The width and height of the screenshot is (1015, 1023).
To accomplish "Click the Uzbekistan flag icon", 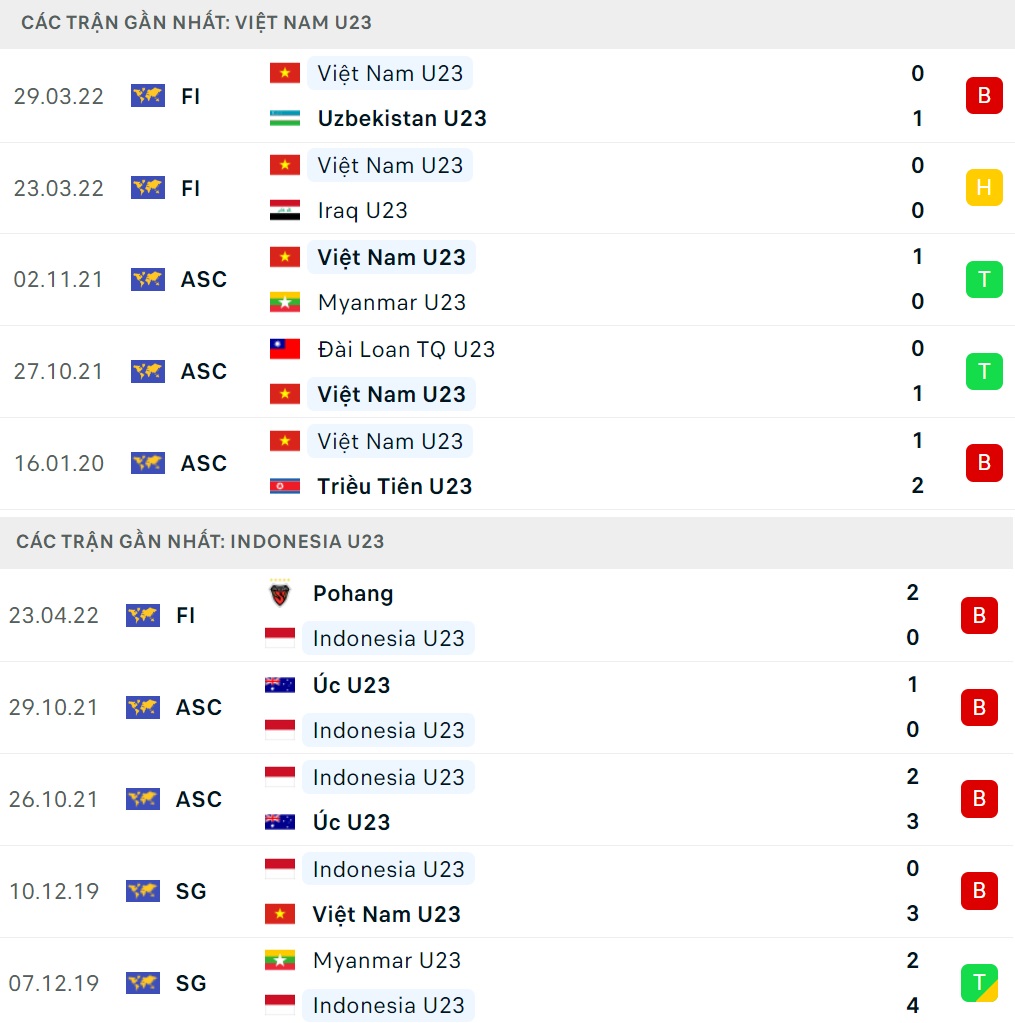I will [285, 118].
